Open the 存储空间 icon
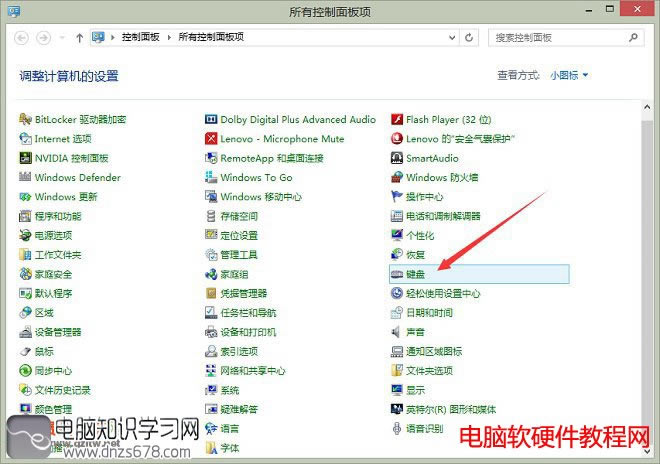The image size is (660, 464). [211, 216]
